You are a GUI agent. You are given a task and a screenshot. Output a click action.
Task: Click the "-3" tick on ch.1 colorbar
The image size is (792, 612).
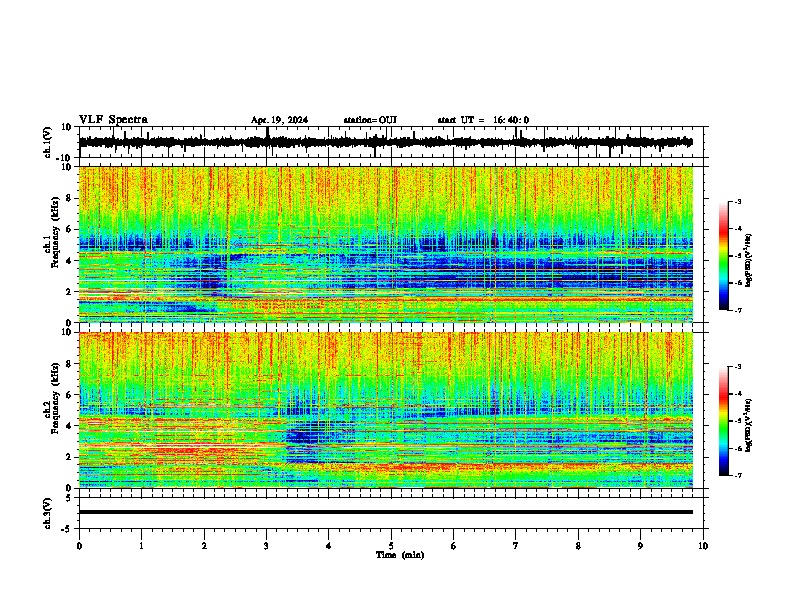pos(738,202)
